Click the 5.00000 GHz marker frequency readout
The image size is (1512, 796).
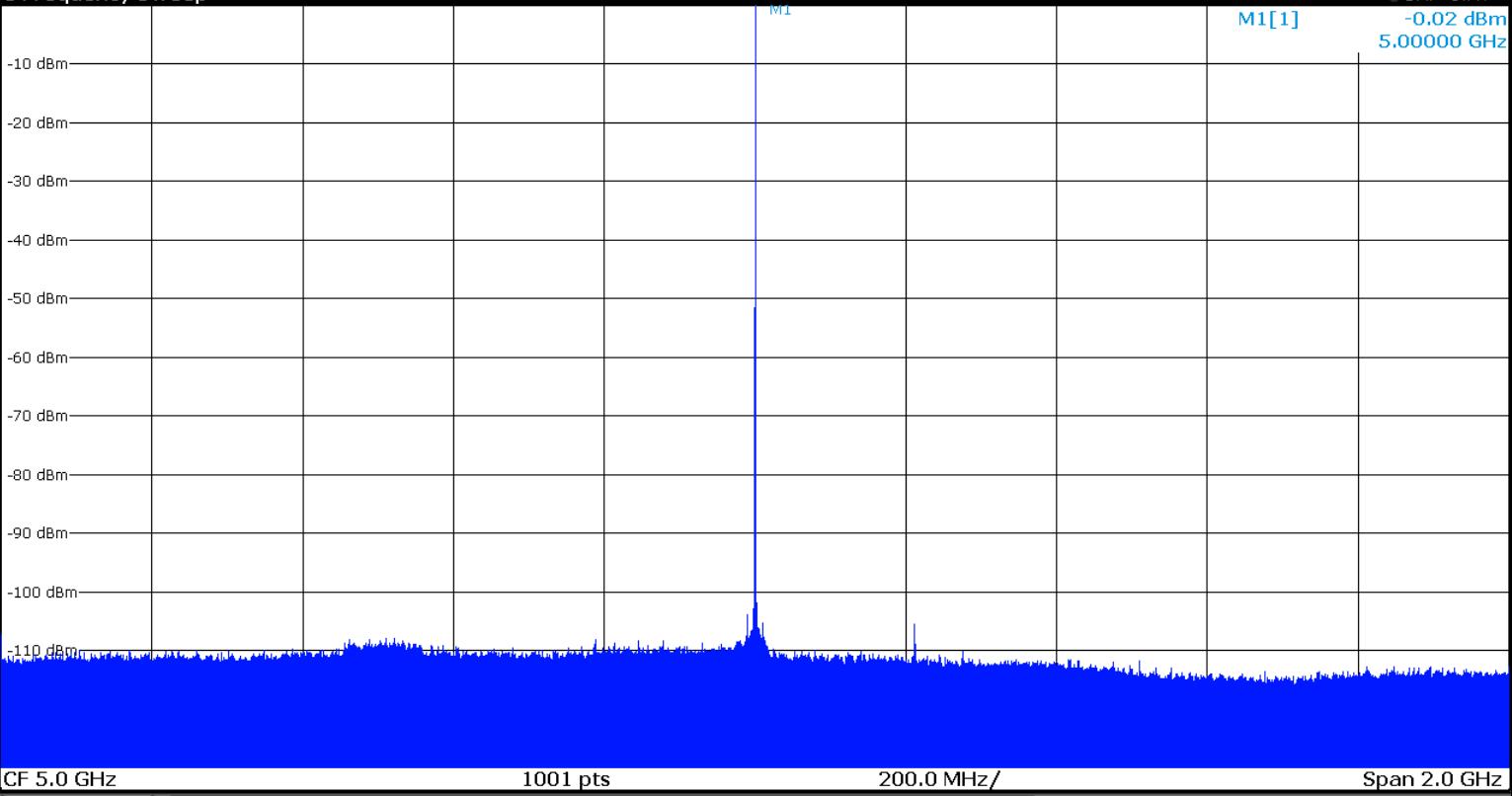tap(1442, 42)
